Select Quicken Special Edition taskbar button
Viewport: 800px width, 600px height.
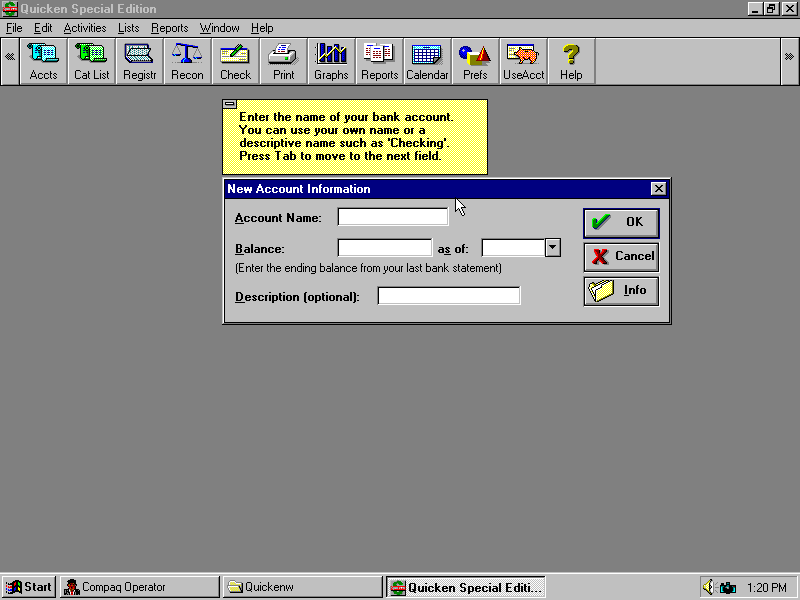(x=465, y=587)
